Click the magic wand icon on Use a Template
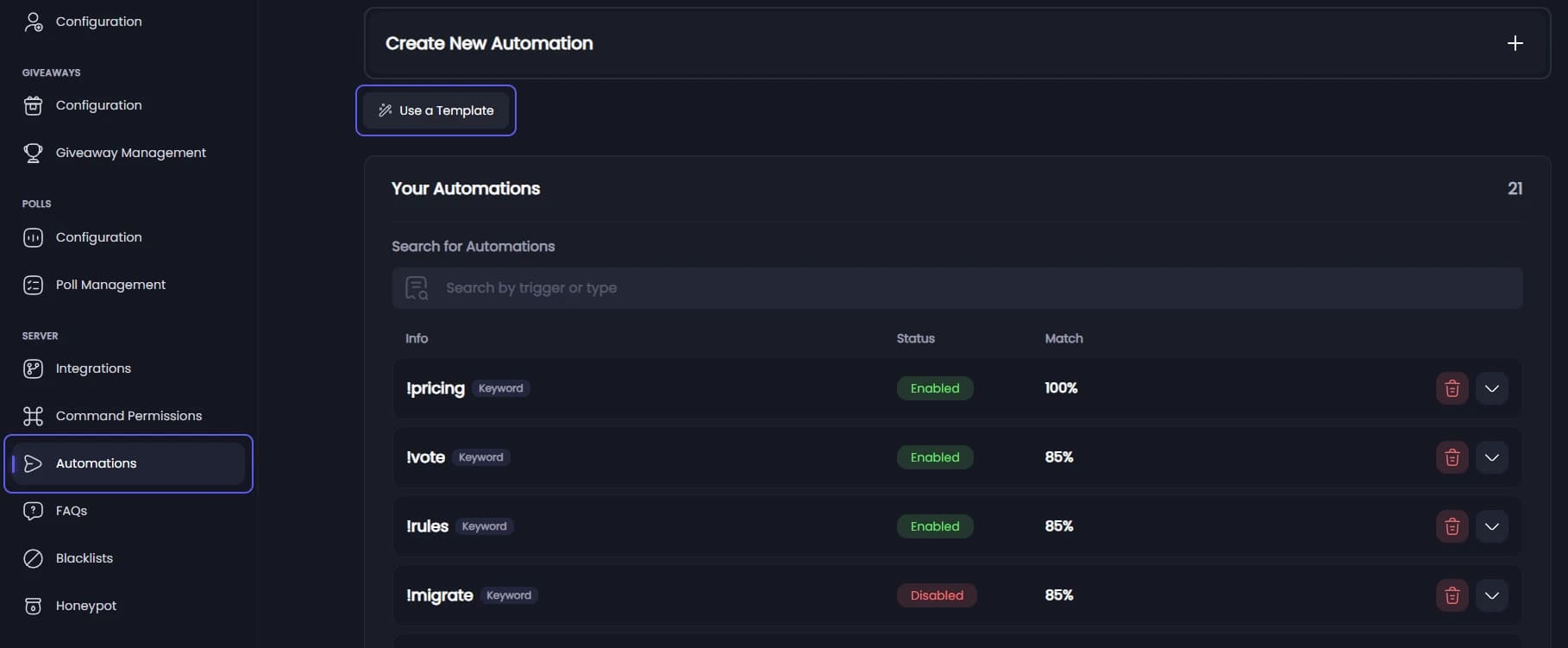This screenshot has width=1568, height=648. (x=385, y=110)
